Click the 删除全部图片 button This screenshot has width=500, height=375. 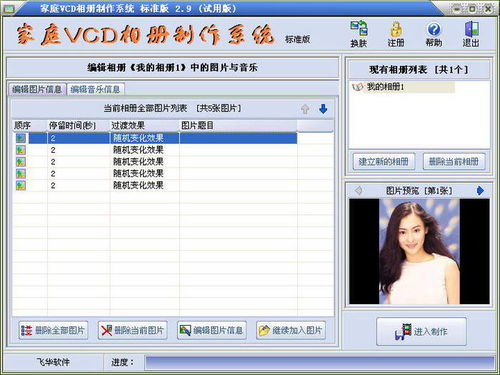pyautogui.click(x=53, y=330)
